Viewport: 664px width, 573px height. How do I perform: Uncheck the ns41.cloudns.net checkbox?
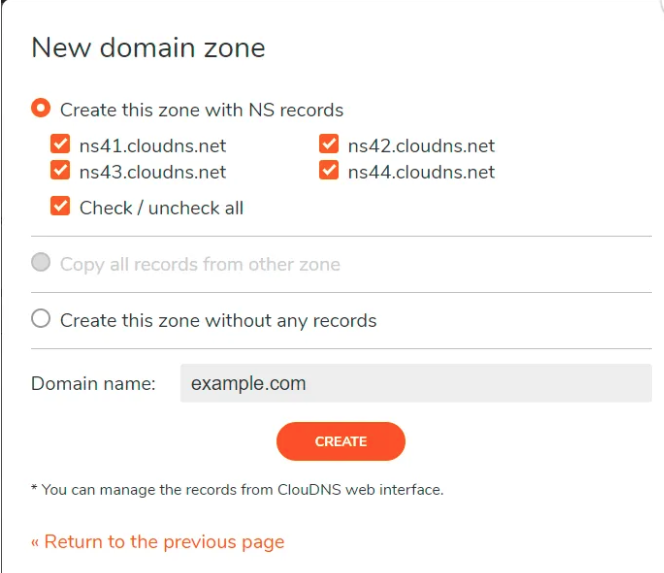[61, 145]
